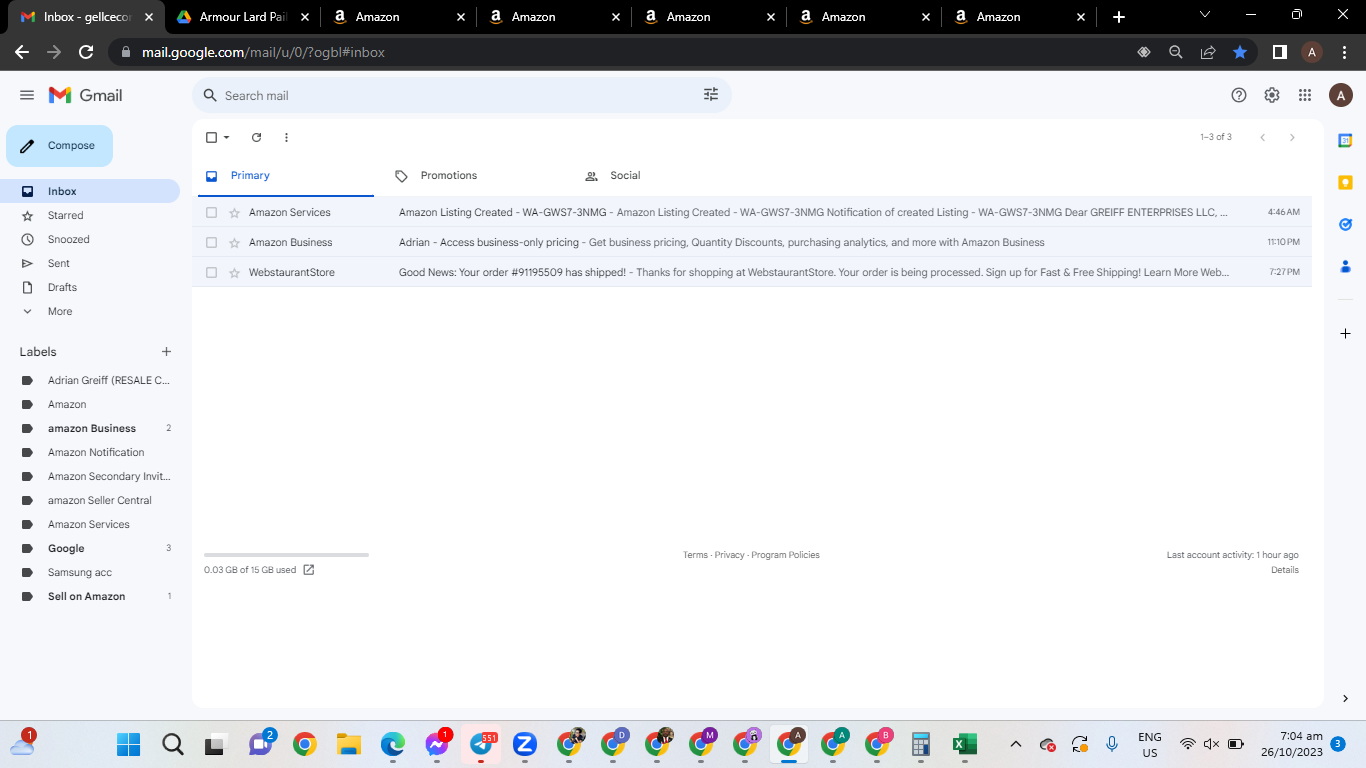This screenshot has height=768, width=1366.
Task: Open Google Contacts side panel
Action: click(x=1345, y=267)
